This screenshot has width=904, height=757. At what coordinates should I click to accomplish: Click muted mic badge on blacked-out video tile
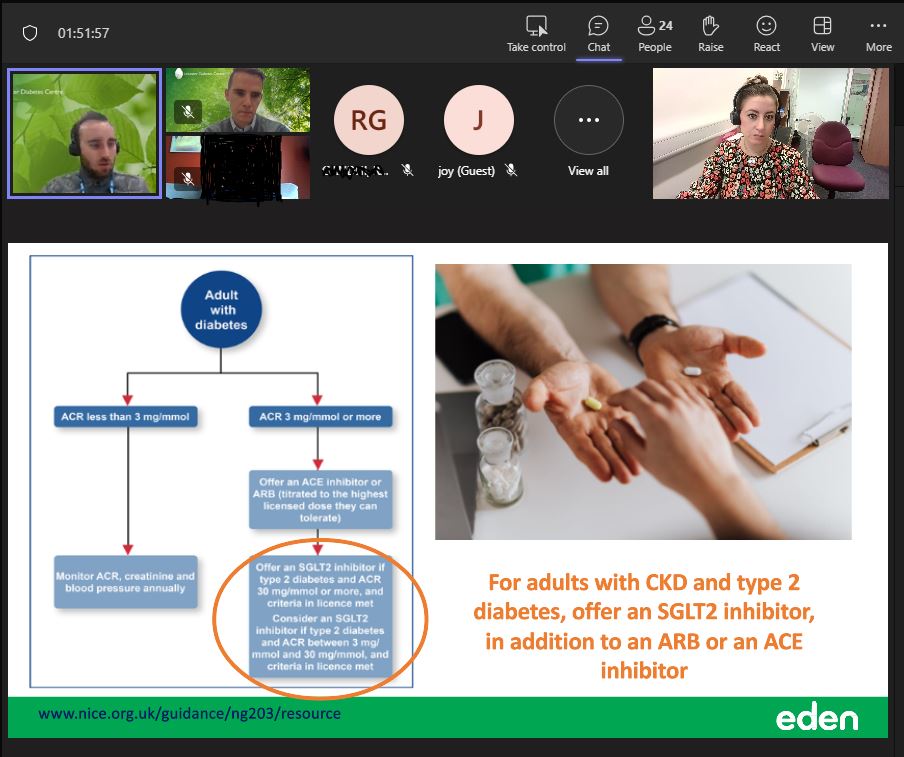pos(188,178)
